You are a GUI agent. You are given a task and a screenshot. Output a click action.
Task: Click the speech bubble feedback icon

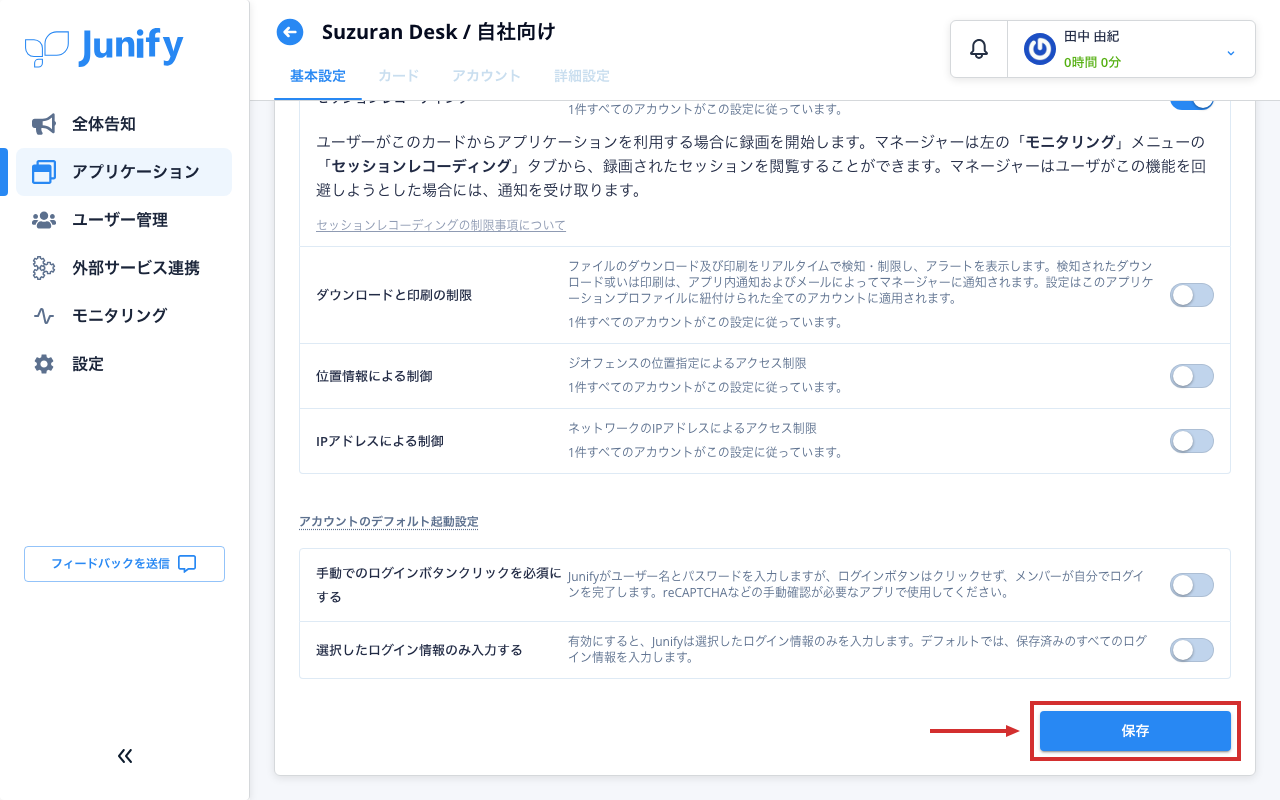click(x=187, y=564)
